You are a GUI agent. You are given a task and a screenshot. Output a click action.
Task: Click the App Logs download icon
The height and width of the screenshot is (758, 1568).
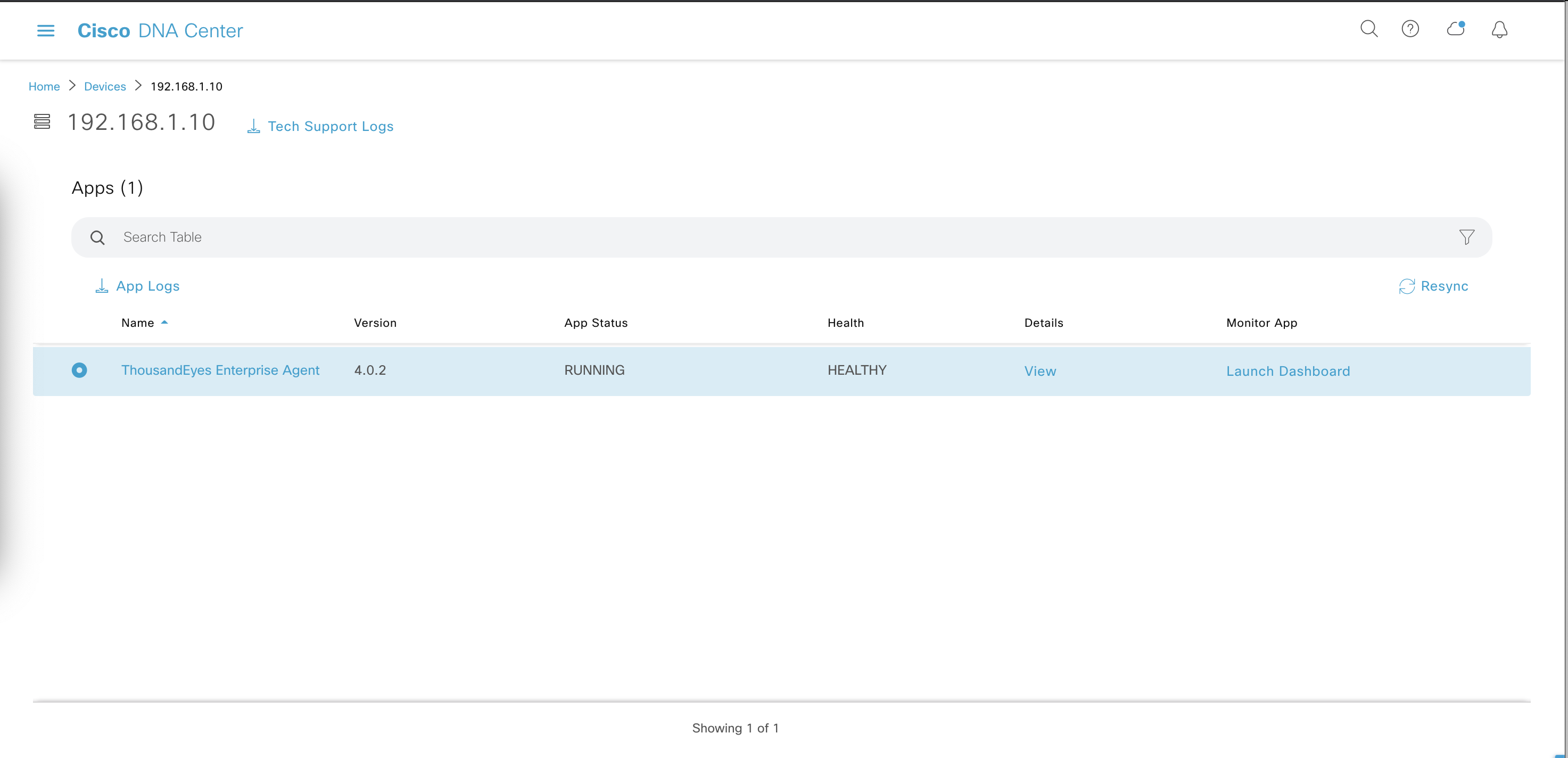(102, 286)
